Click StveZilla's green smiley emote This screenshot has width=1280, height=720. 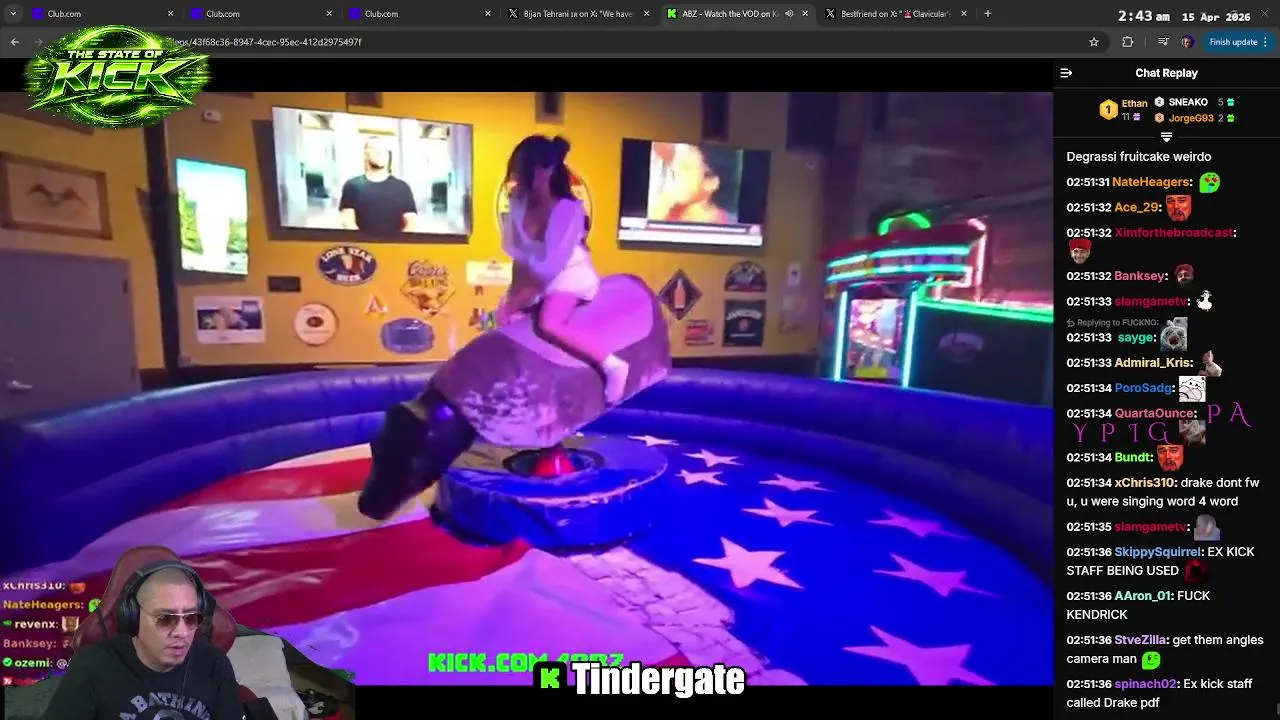[1151, 660]
